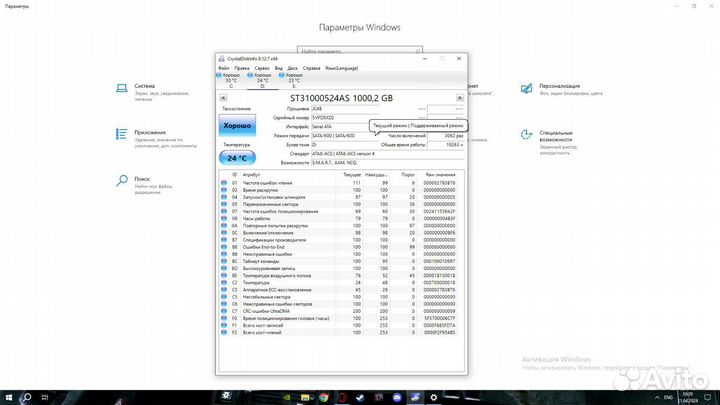Screen dimensions: 720x405
Task: Click status dot of attribute B8 End-to-End errors
Action: (224, 247)
